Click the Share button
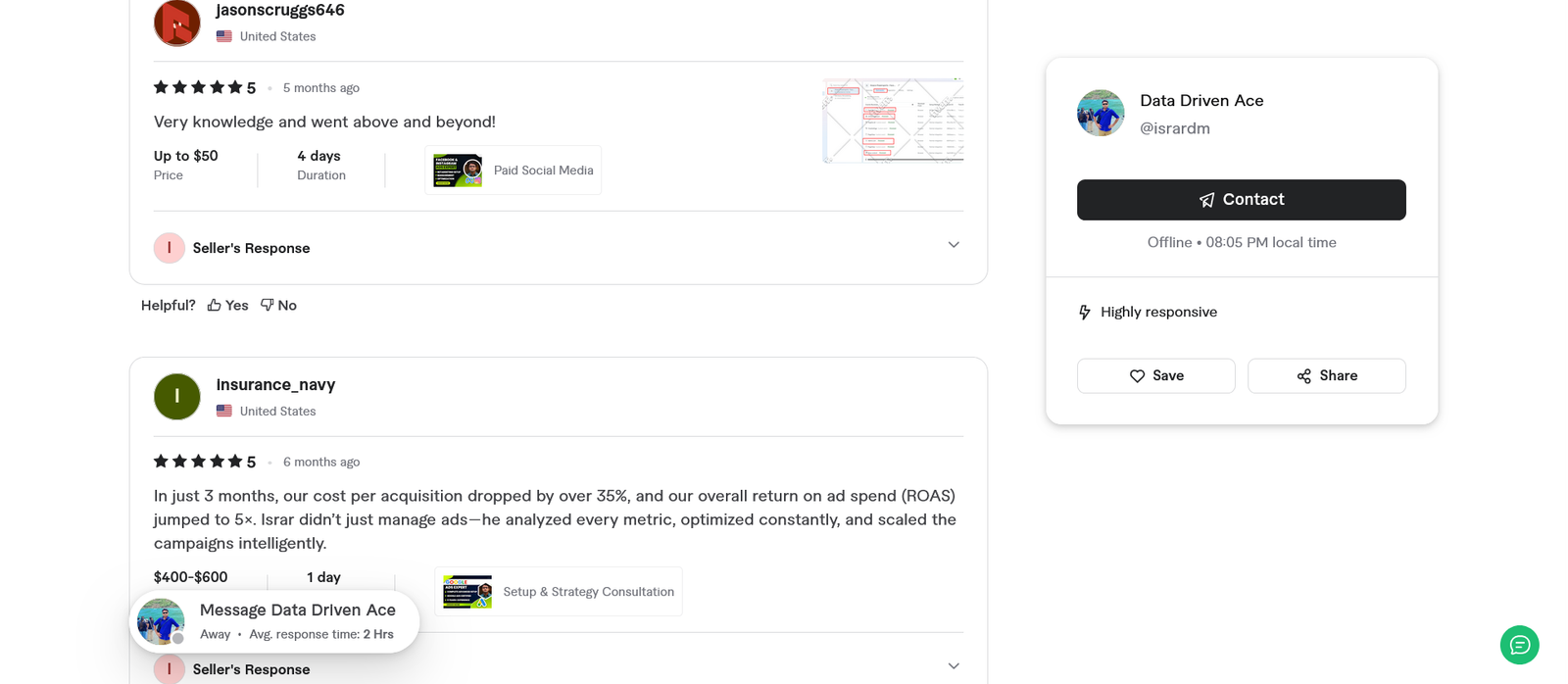1568x684 pixels. pos(1326,375)
